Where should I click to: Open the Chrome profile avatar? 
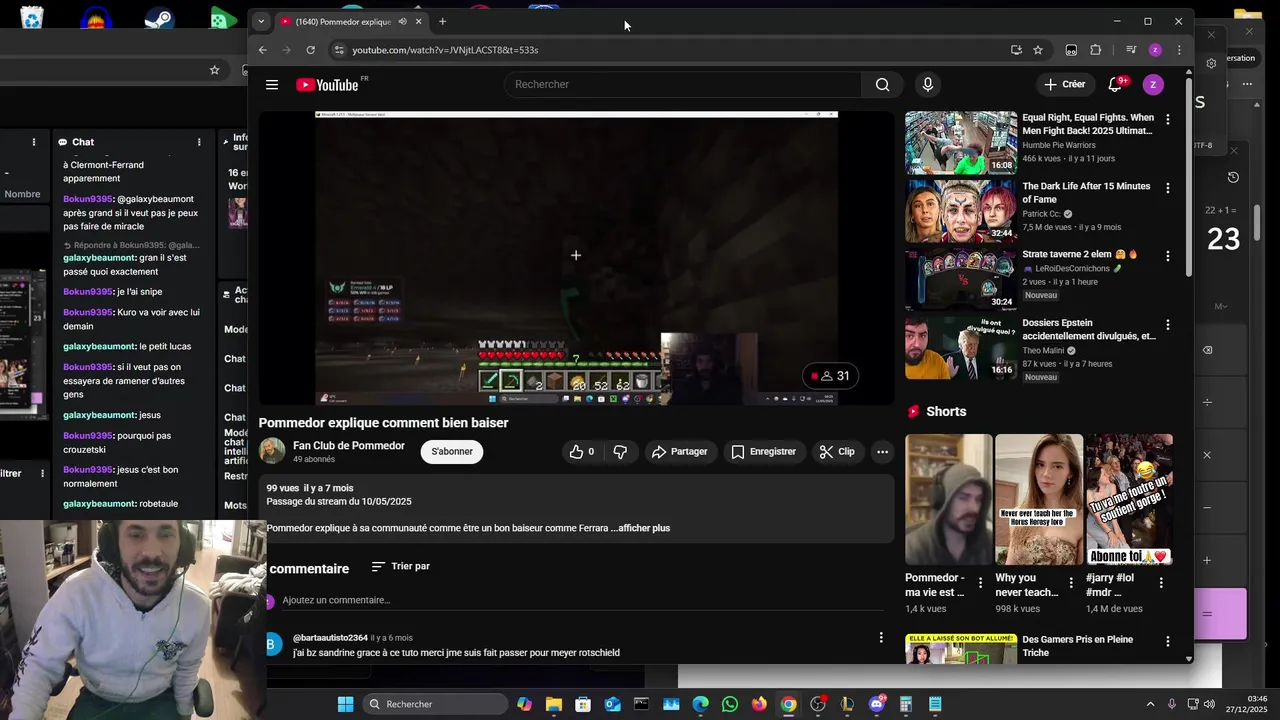pos(1155,50)
